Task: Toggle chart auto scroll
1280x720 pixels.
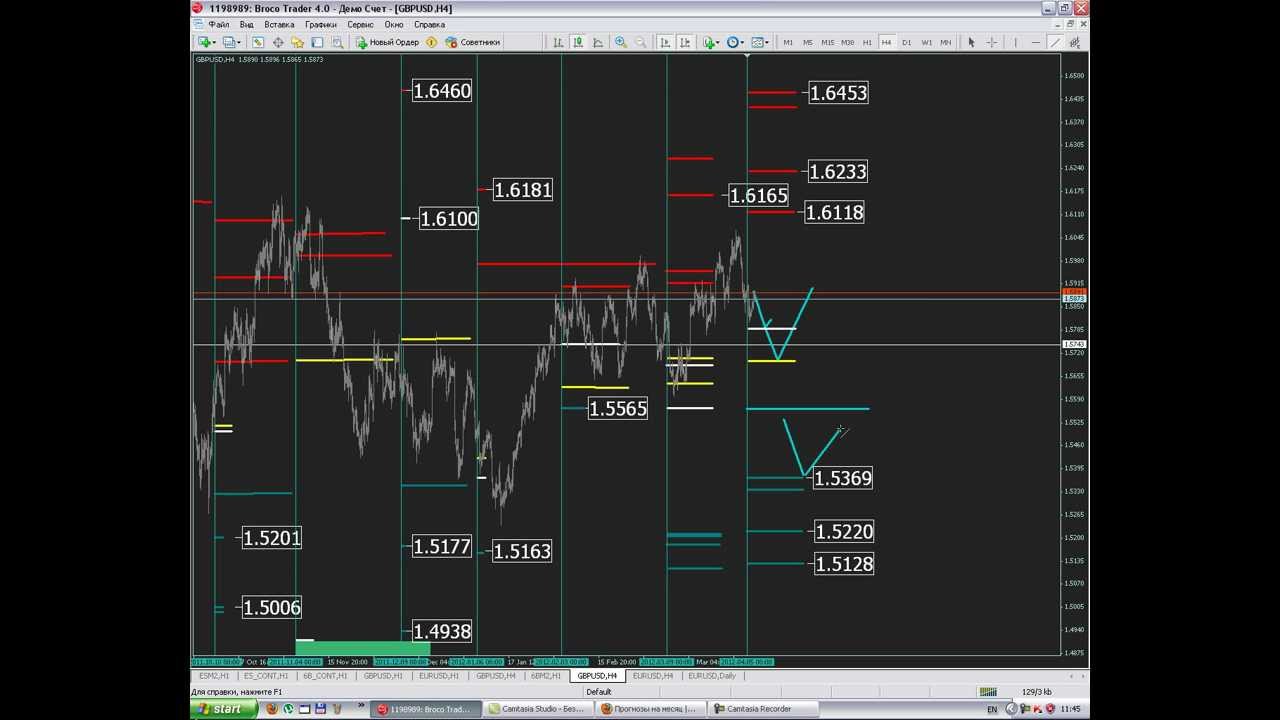Action: tap(665, 42)
